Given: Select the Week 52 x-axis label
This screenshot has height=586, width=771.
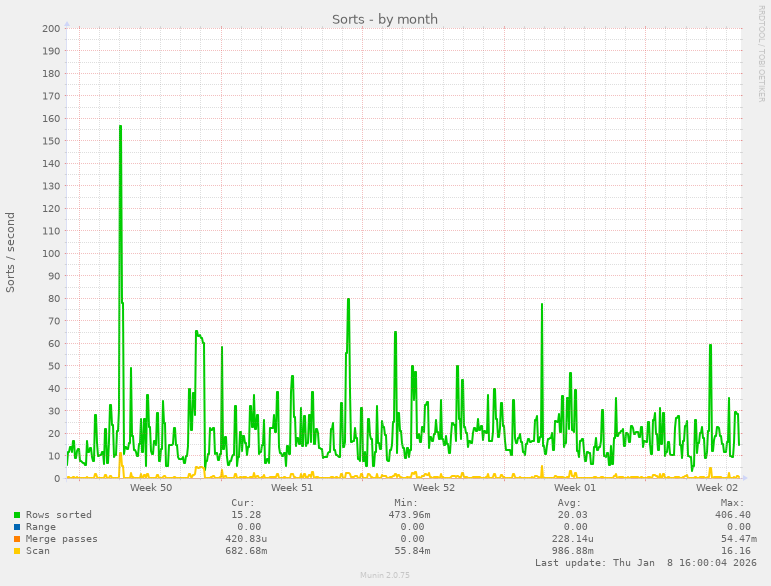Looking at the screenshot, I should click(434, 488).
